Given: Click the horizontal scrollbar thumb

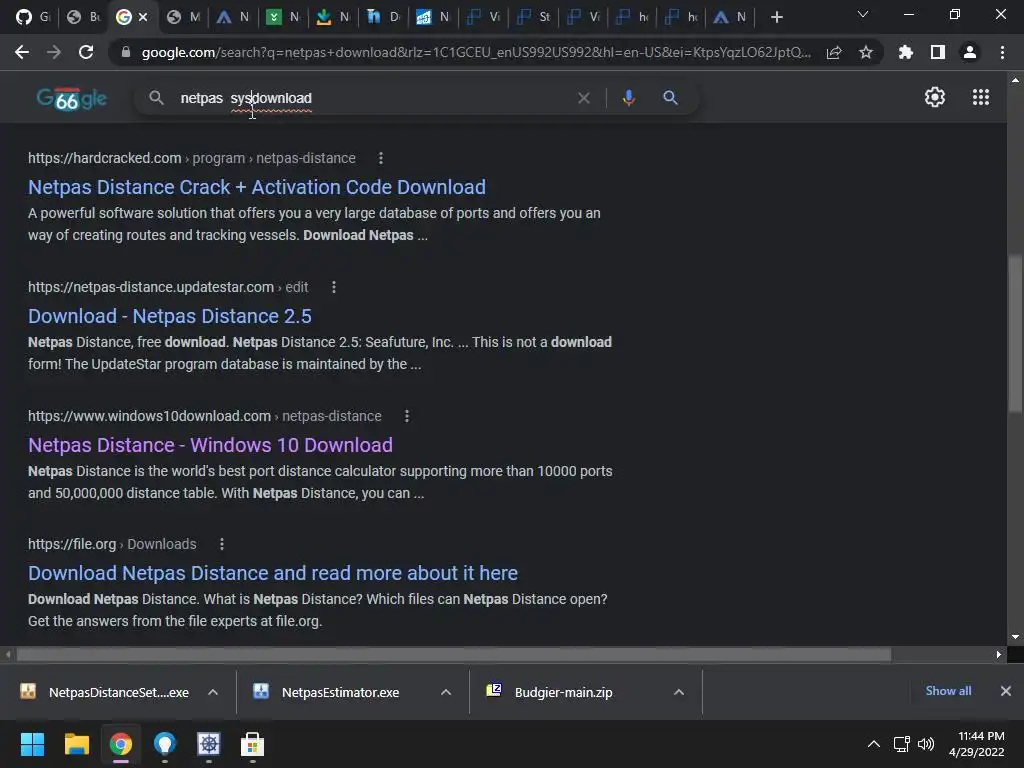Looking at the screenshot, I should [x=453, y=654].
